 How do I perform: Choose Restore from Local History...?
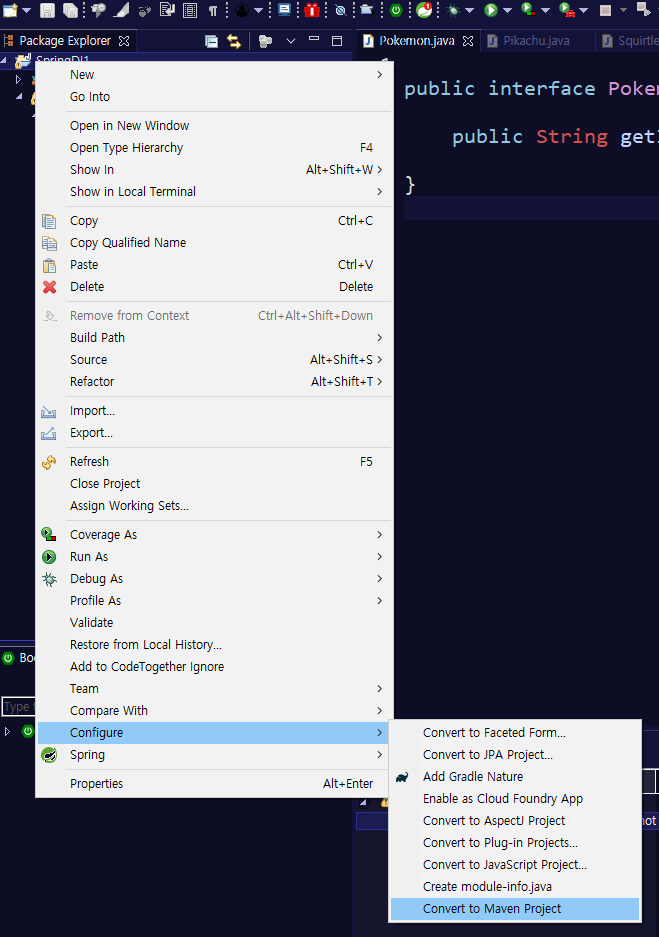215,645
